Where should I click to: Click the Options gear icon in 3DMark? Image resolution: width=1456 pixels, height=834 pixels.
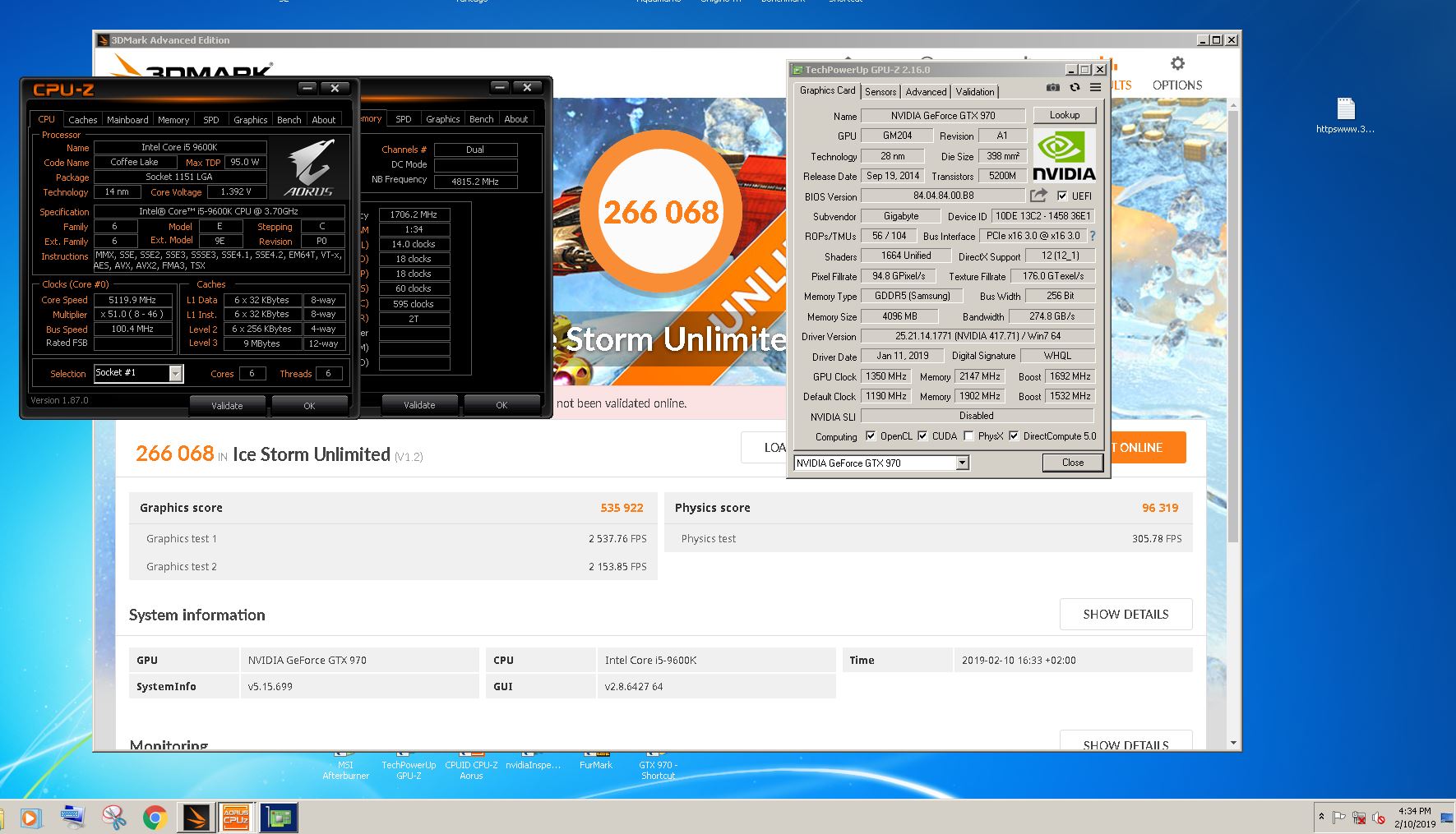[1177, 64]
